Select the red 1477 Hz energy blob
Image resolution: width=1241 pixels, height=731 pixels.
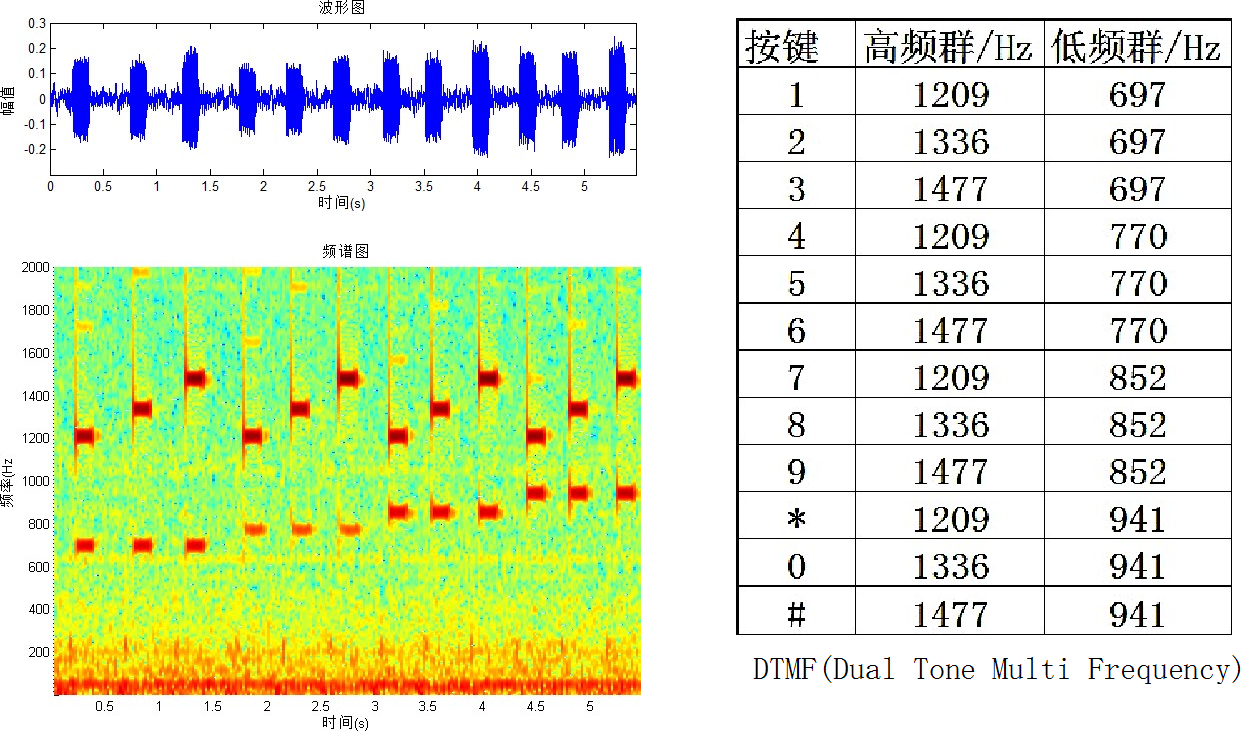point(193,378)
